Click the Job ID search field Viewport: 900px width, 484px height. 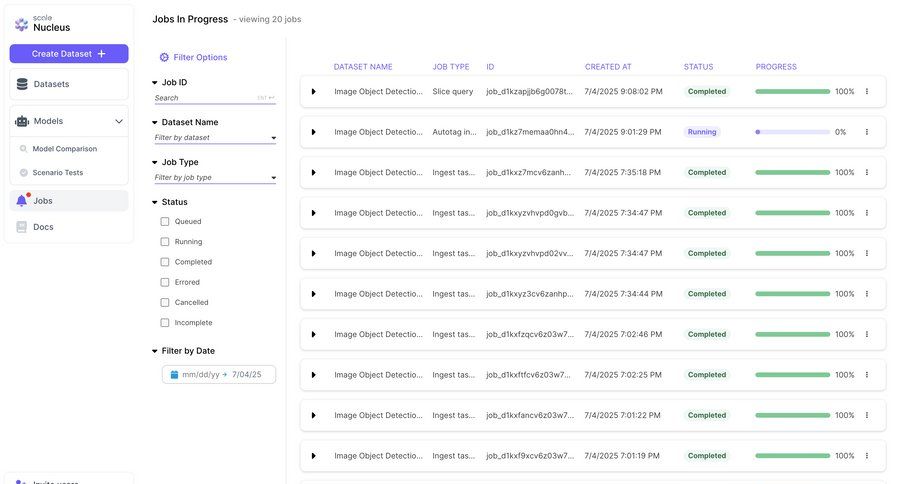click(215, 98)
